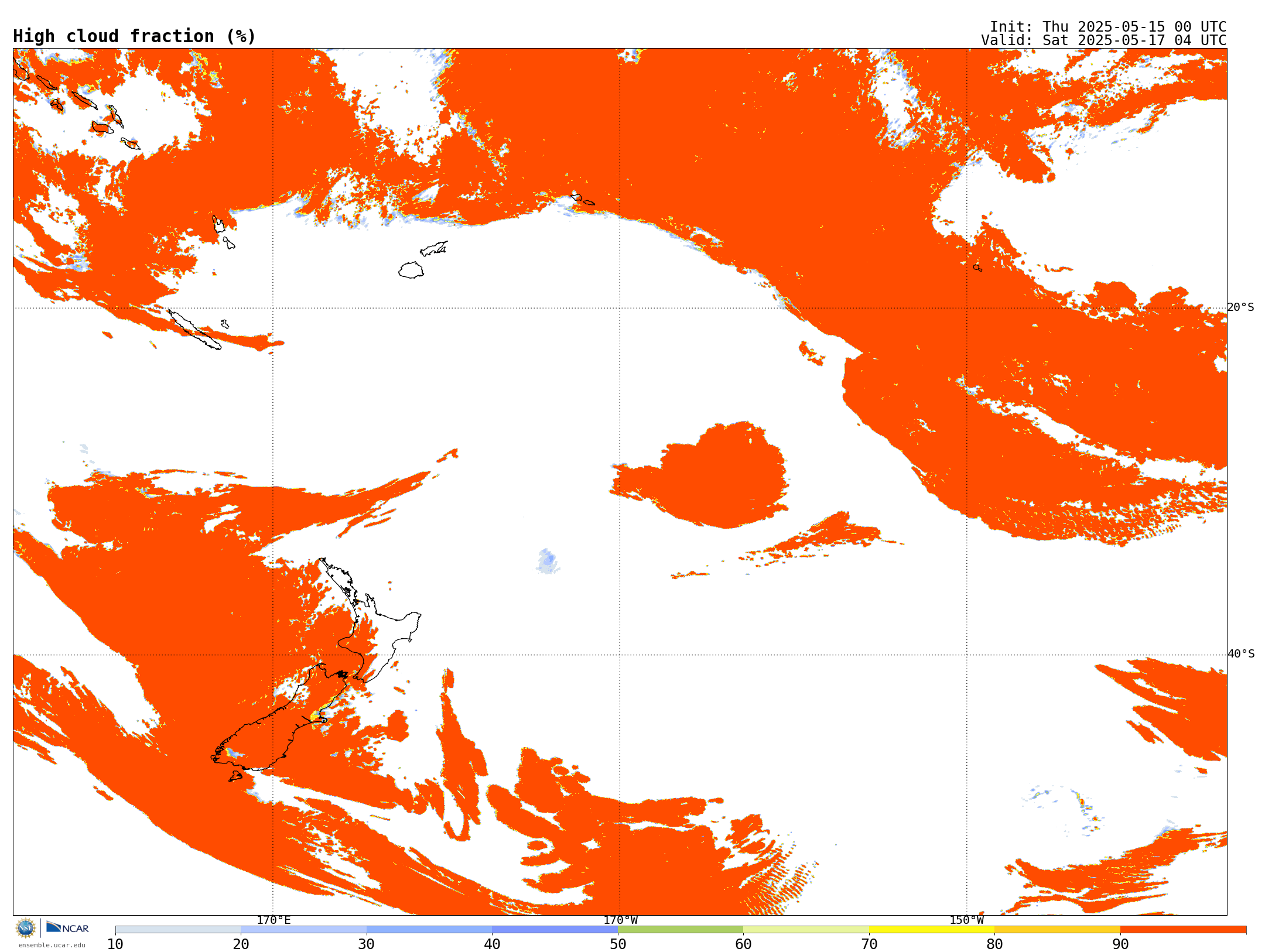Click the colorbar label '50'
The image size is (1265, 952).
(x=618, y=944)
